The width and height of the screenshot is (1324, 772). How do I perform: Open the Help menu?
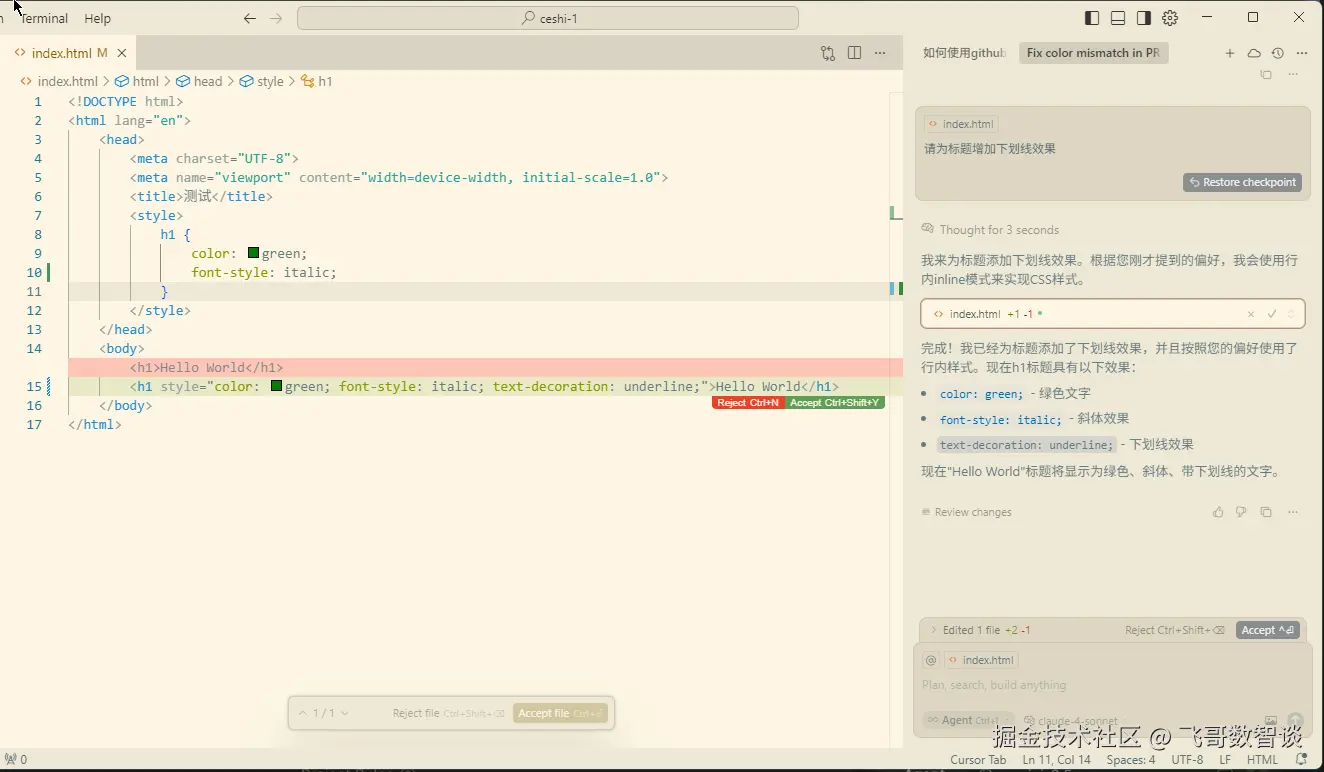click(x=98, y=18)
